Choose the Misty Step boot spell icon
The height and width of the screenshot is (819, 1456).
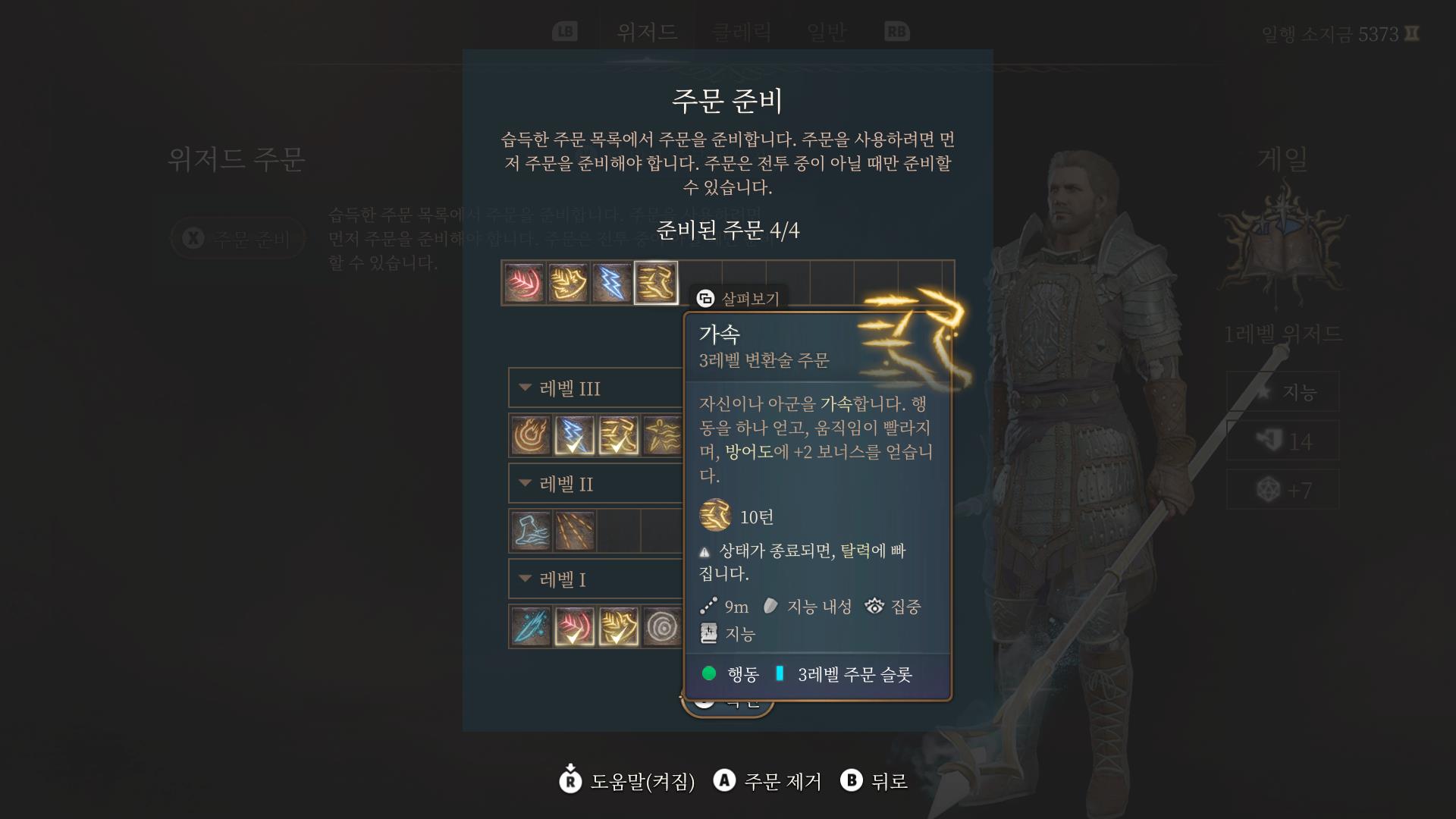point(530,531)
